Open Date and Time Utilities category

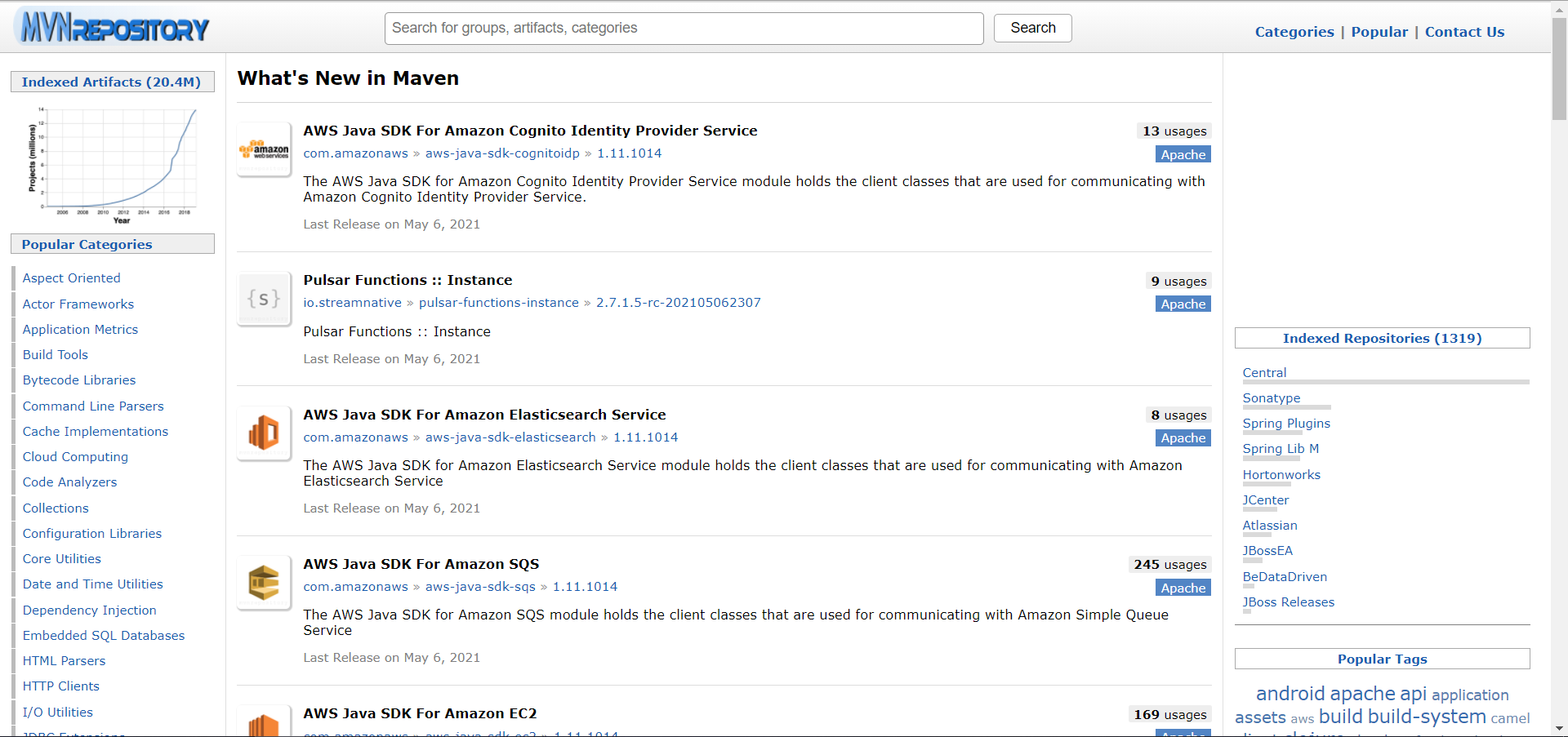coord(93,584)
